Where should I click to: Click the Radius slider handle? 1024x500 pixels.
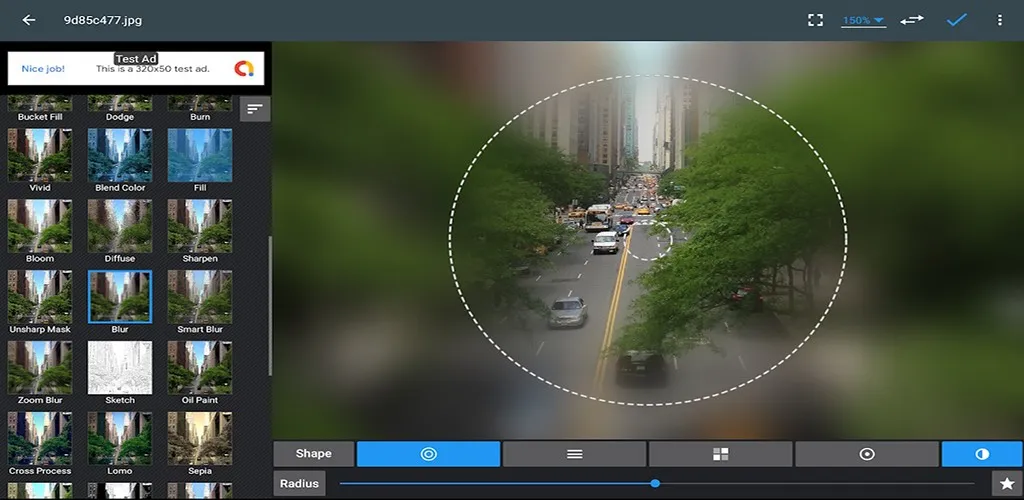655,484
